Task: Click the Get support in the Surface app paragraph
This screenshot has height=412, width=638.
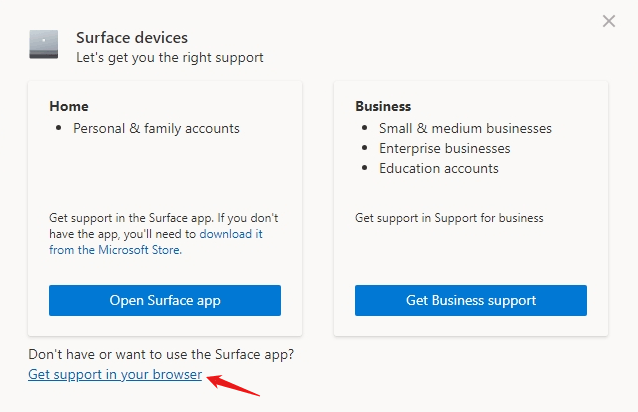Action: pyautogui.click(x=164, y=234)
